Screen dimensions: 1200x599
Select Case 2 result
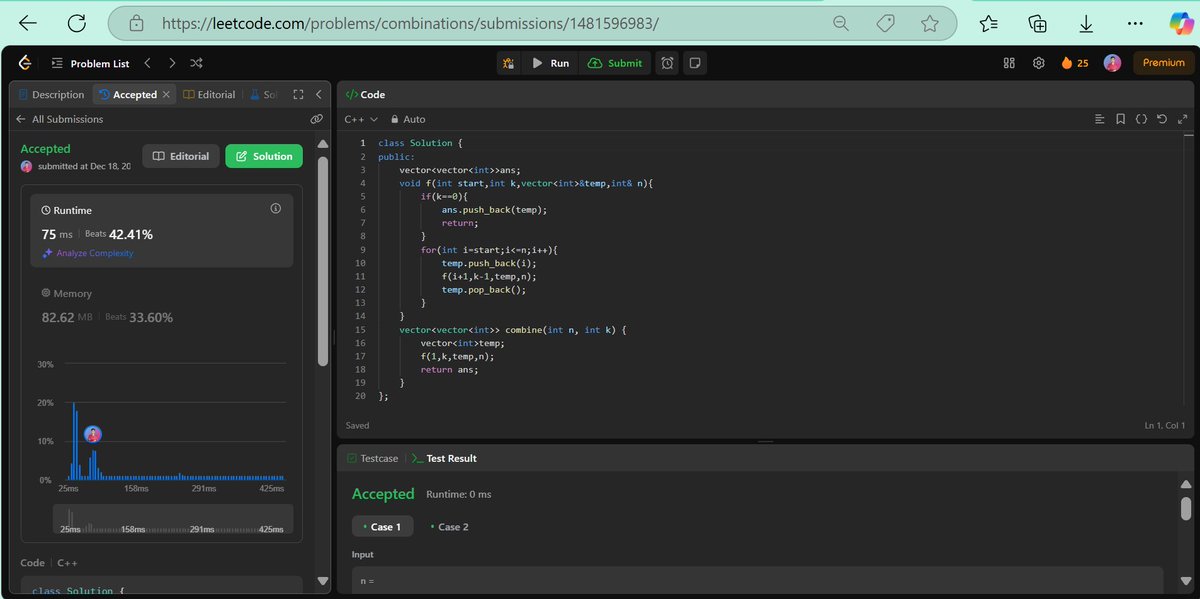point(449,527)
